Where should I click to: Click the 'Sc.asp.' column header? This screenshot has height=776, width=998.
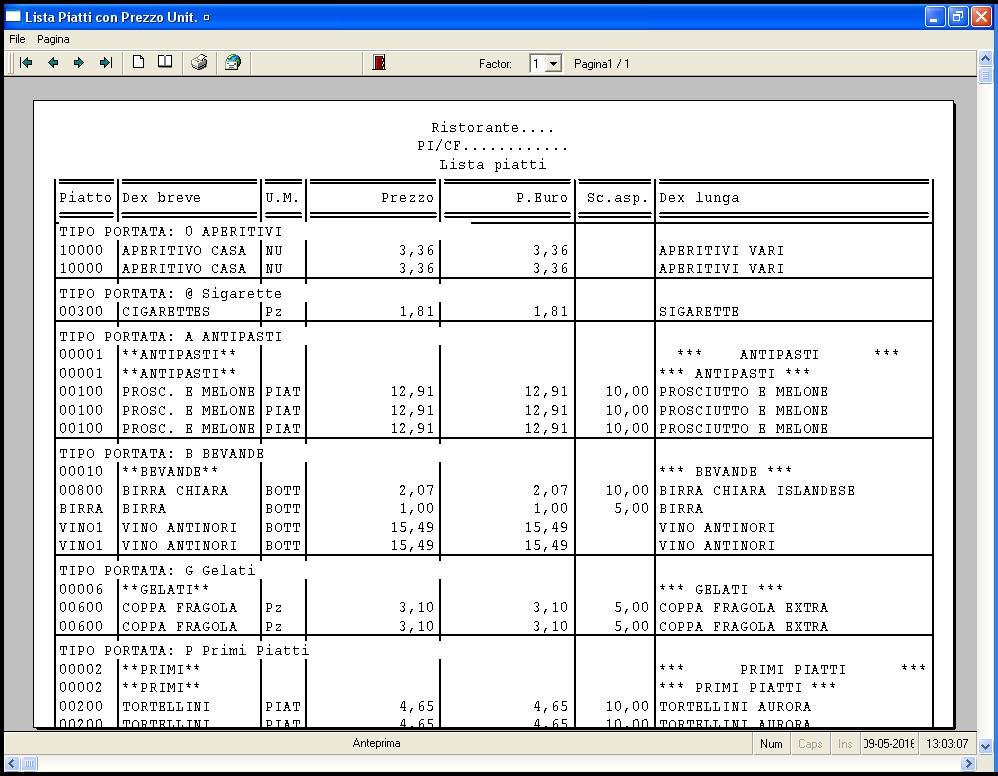pyautogui.click(x=617, y=197)
